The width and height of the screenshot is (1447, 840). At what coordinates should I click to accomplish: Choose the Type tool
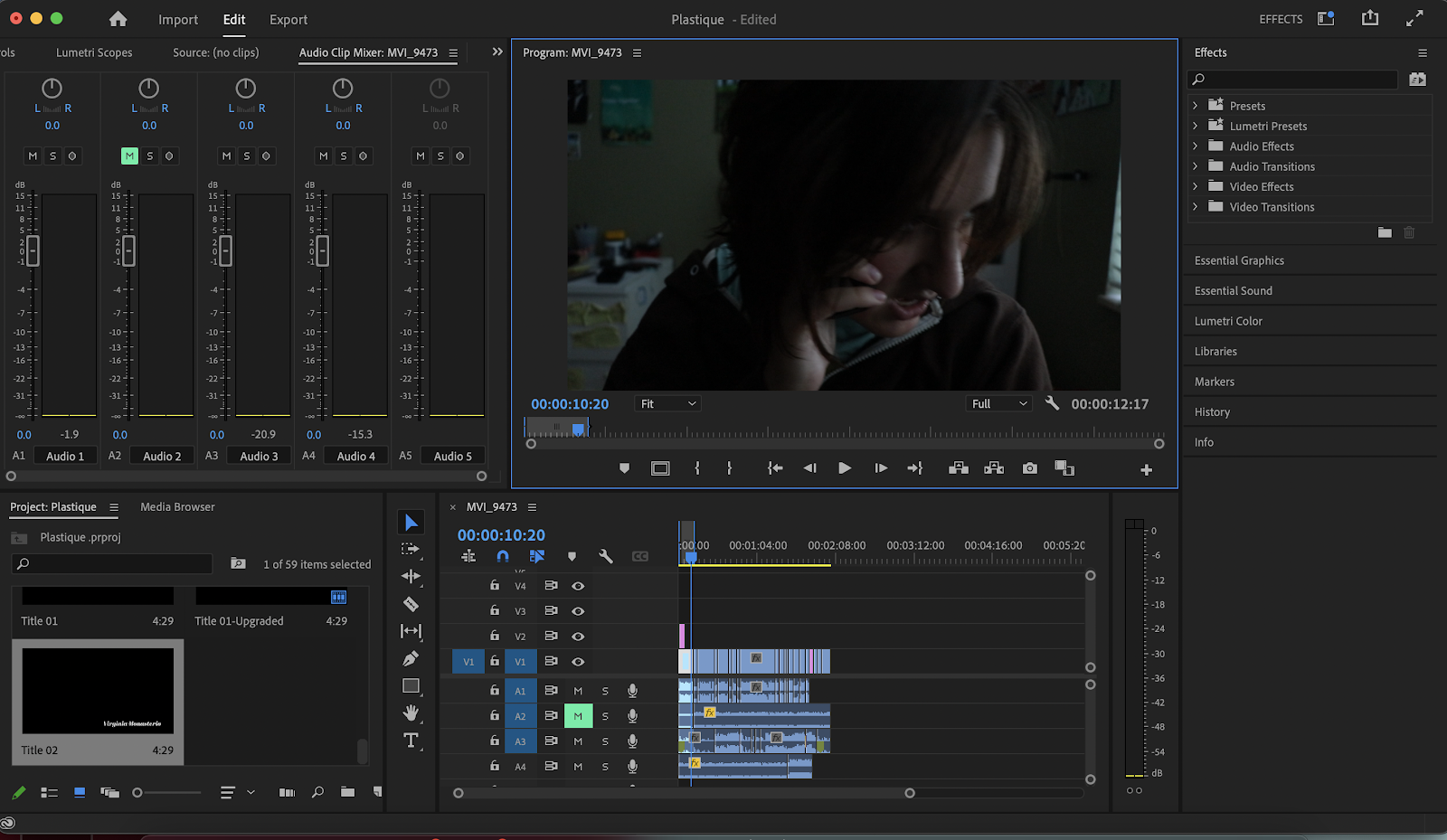411,741
